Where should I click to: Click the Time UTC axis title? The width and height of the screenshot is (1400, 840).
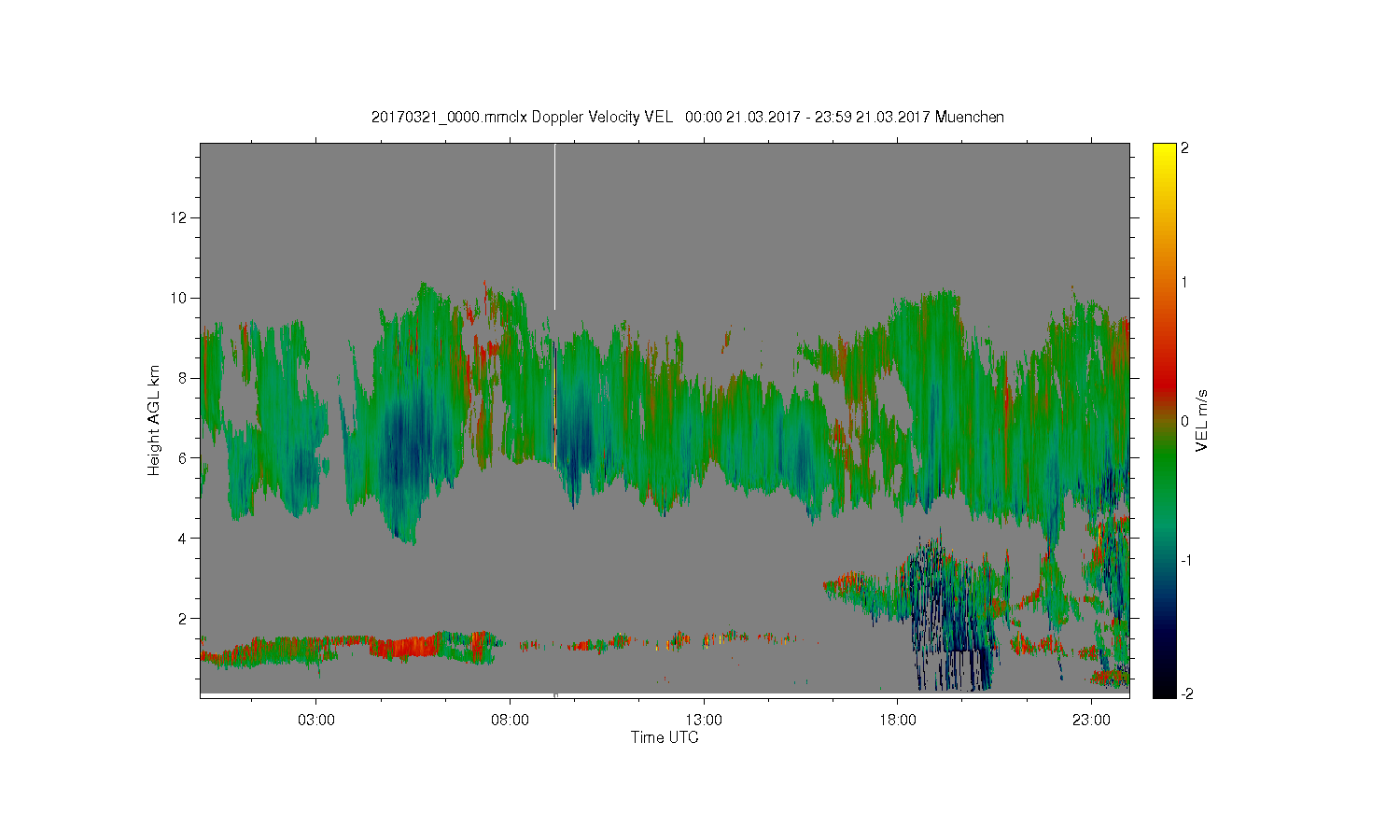pyautogui.click(x=665, y=737)
